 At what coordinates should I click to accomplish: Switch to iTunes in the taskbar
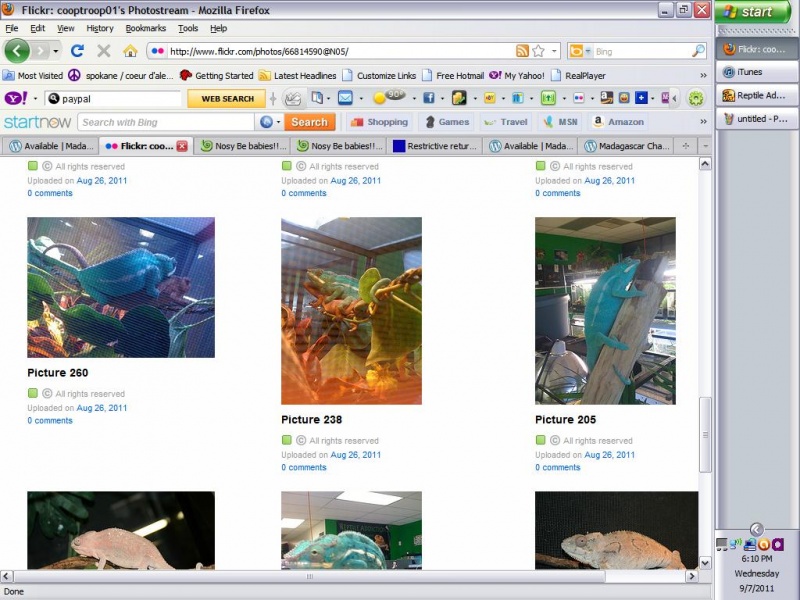[757, 72]
